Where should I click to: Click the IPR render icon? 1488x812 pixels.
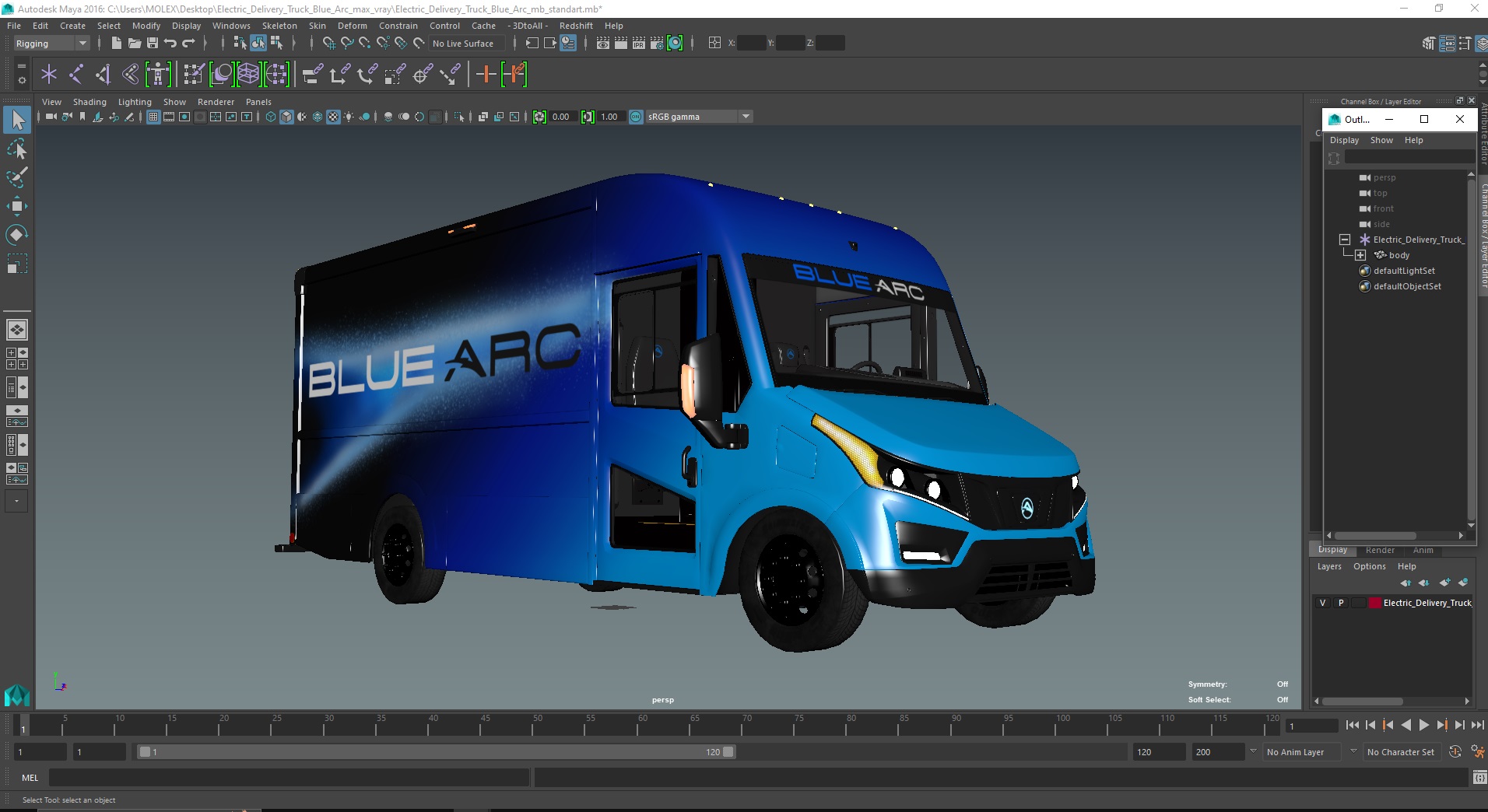pos(639,43)
